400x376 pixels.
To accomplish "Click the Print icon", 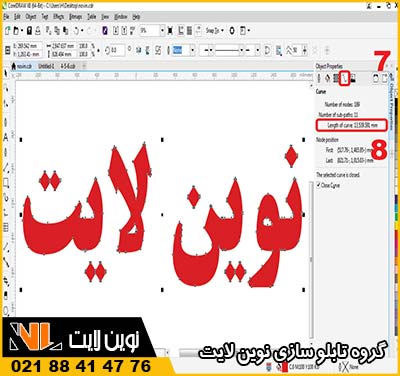I will (38, 31).
